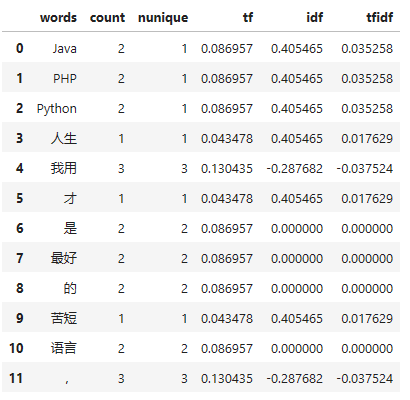This screenshot has height=400, width=410.
Task: Click the 'idf' column header
Action: pos(314,17)
